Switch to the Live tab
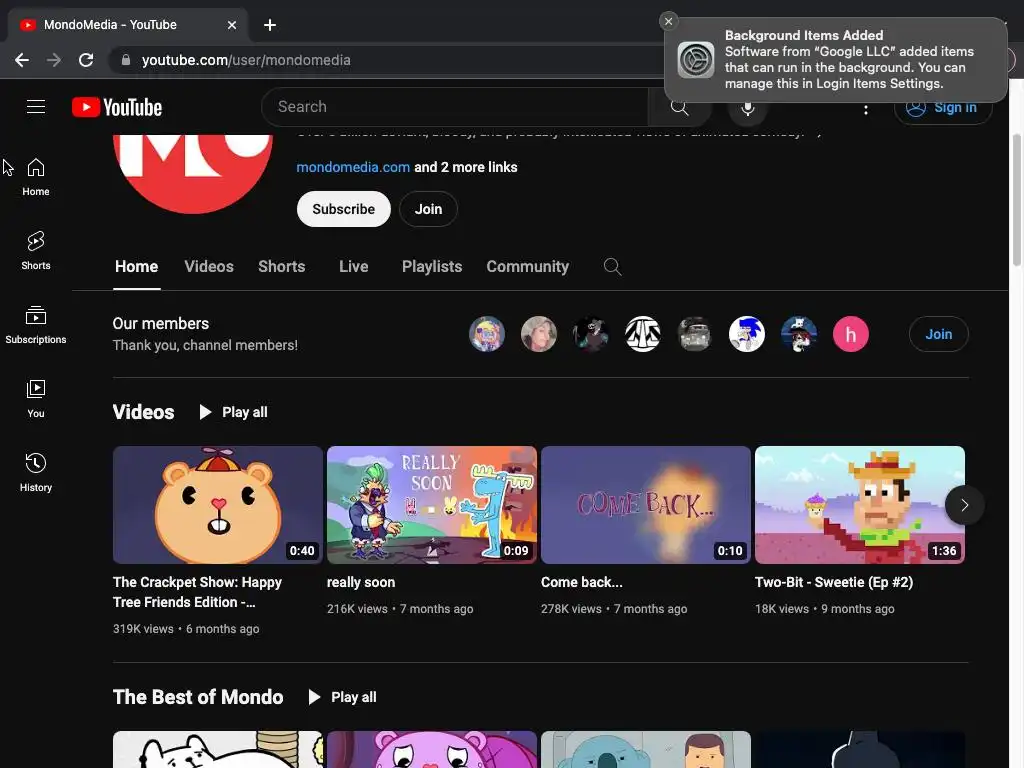Screen dimensions: 1024x768 coord(353,266)
